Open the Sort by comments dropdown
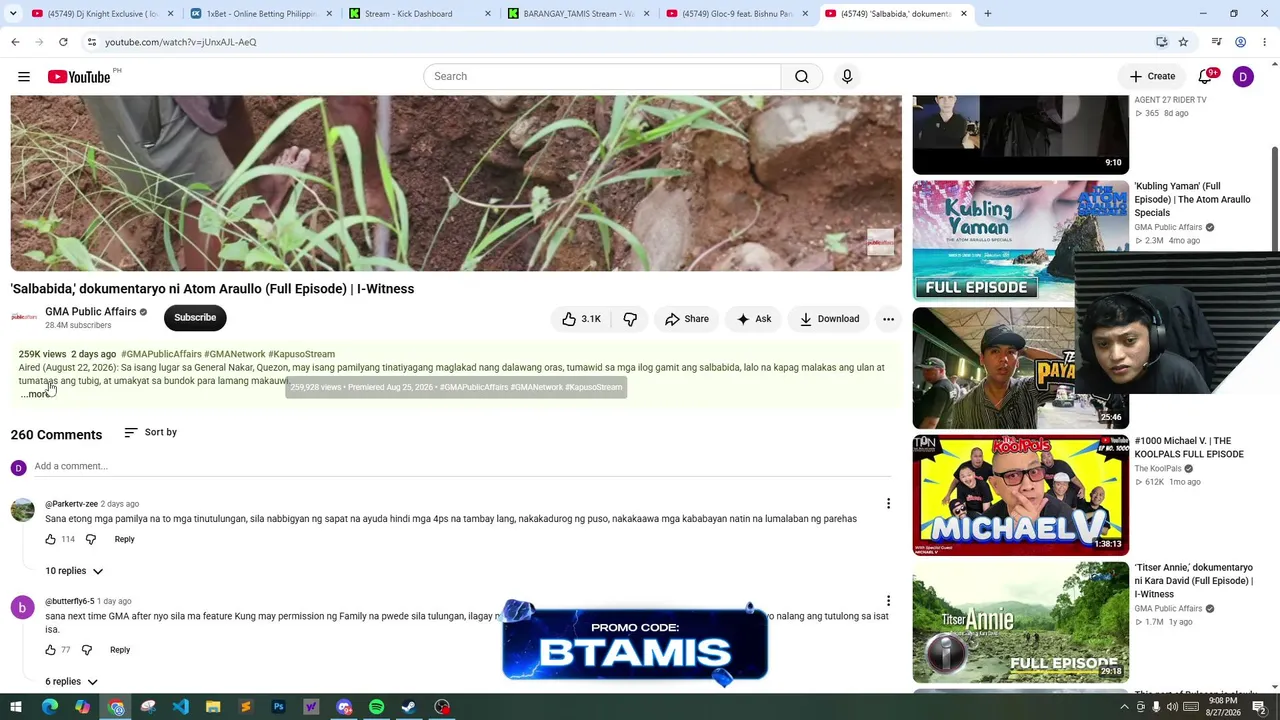The height and width of the screenshot is (720, 1280). click(150, 433)
